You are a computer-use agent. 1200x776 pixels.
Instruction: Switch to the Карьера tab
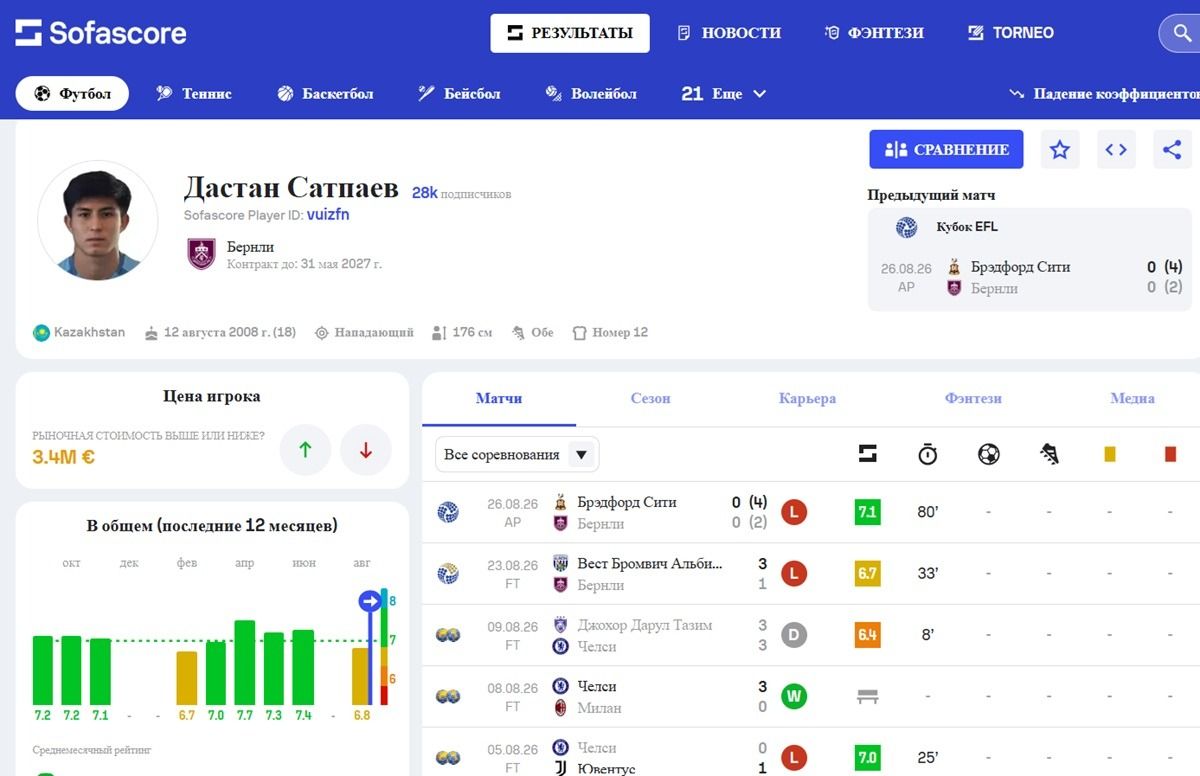(807, 398)
